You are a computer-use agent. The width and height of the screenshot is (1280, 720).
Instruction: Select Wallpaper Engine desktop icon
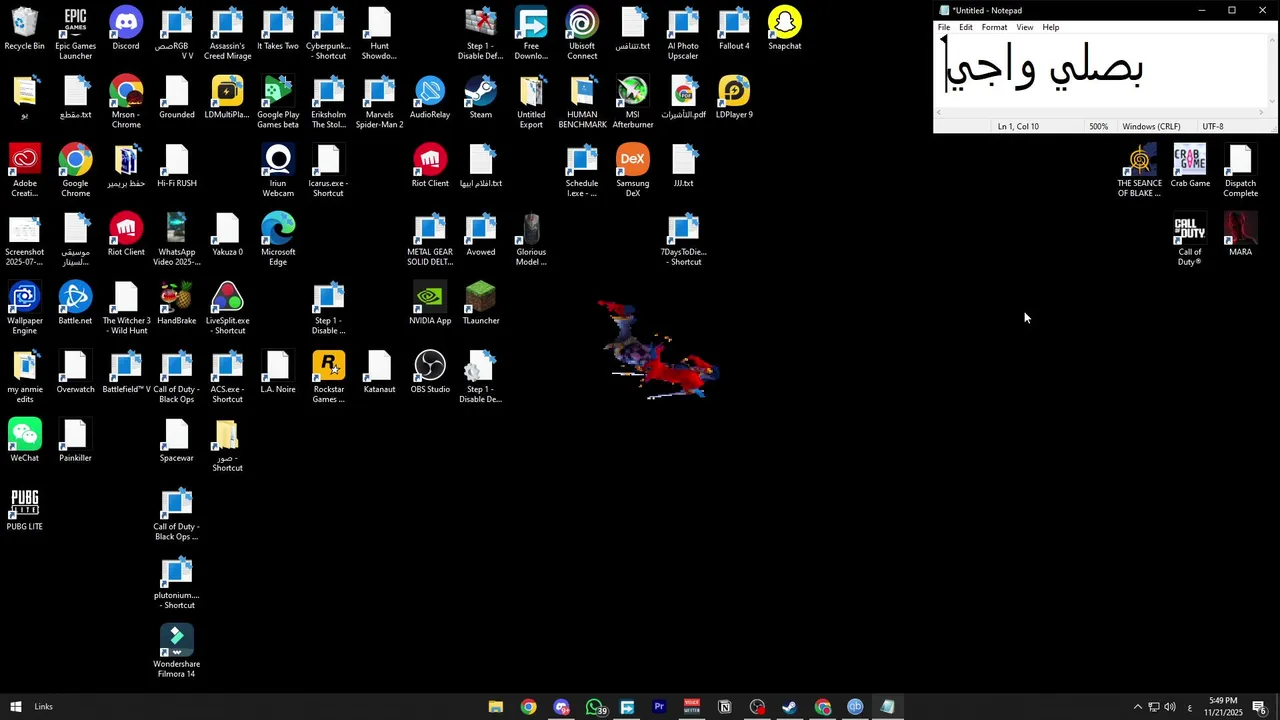[x=25, y=308]
